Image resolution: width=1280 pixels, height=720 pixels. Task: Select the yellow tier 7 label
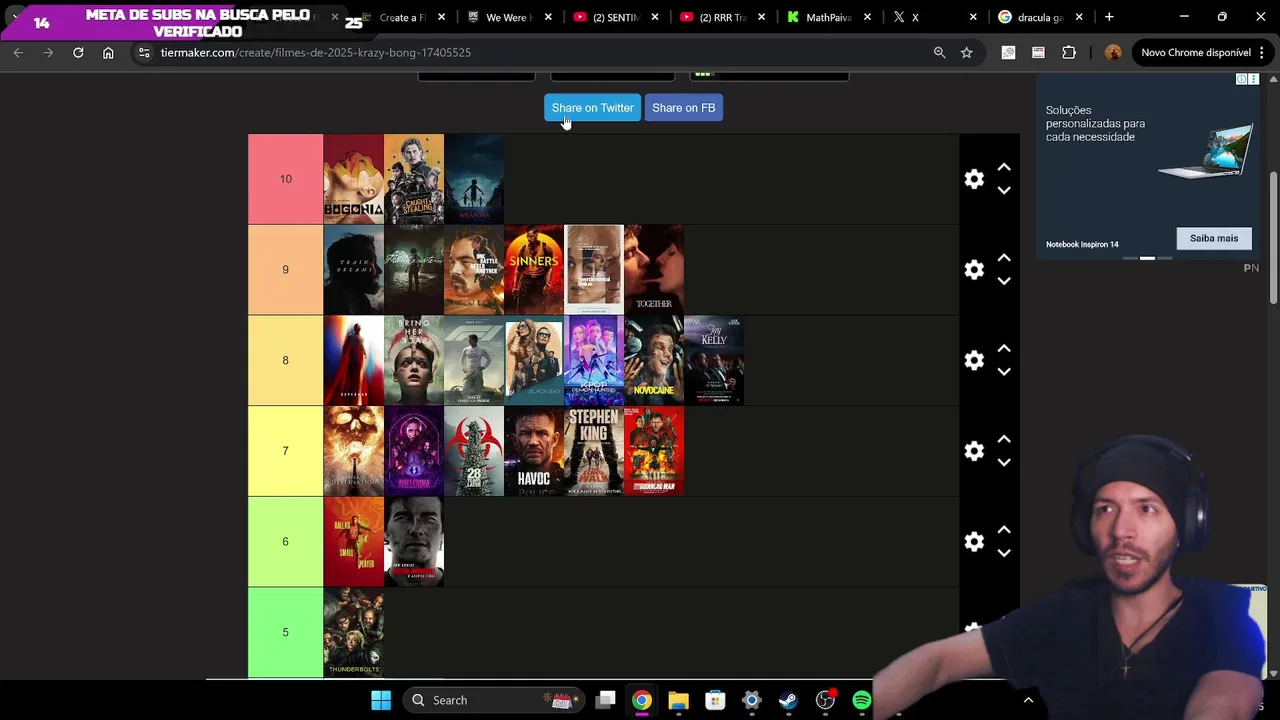[285, 451]
